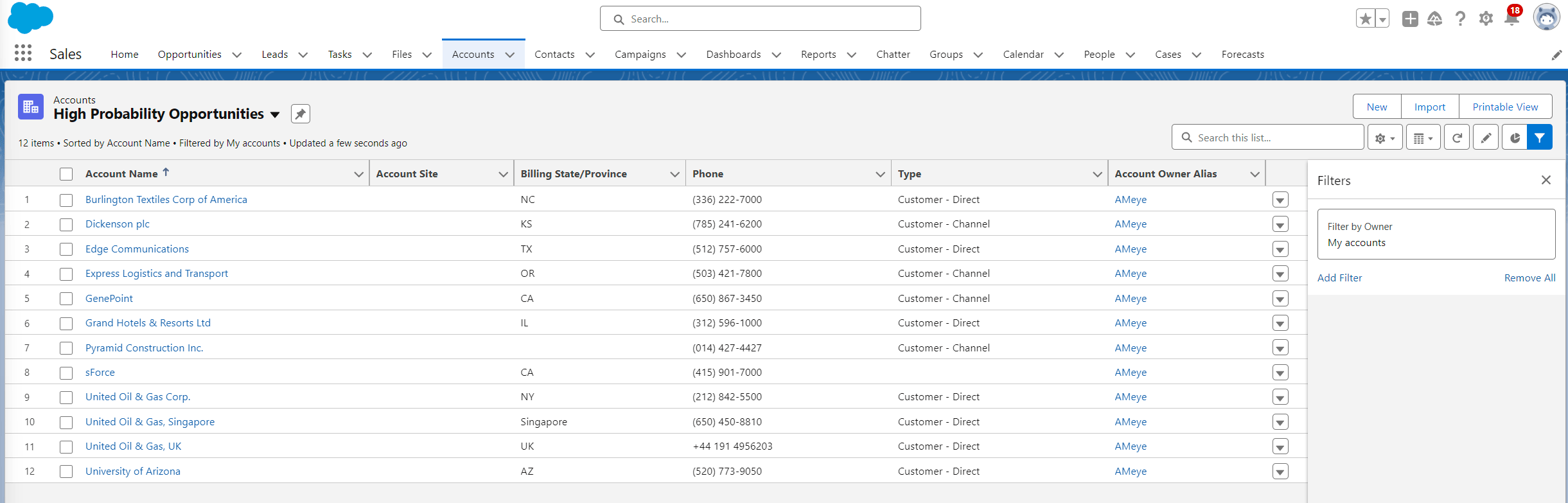Pin this list view

coord(300,114)
